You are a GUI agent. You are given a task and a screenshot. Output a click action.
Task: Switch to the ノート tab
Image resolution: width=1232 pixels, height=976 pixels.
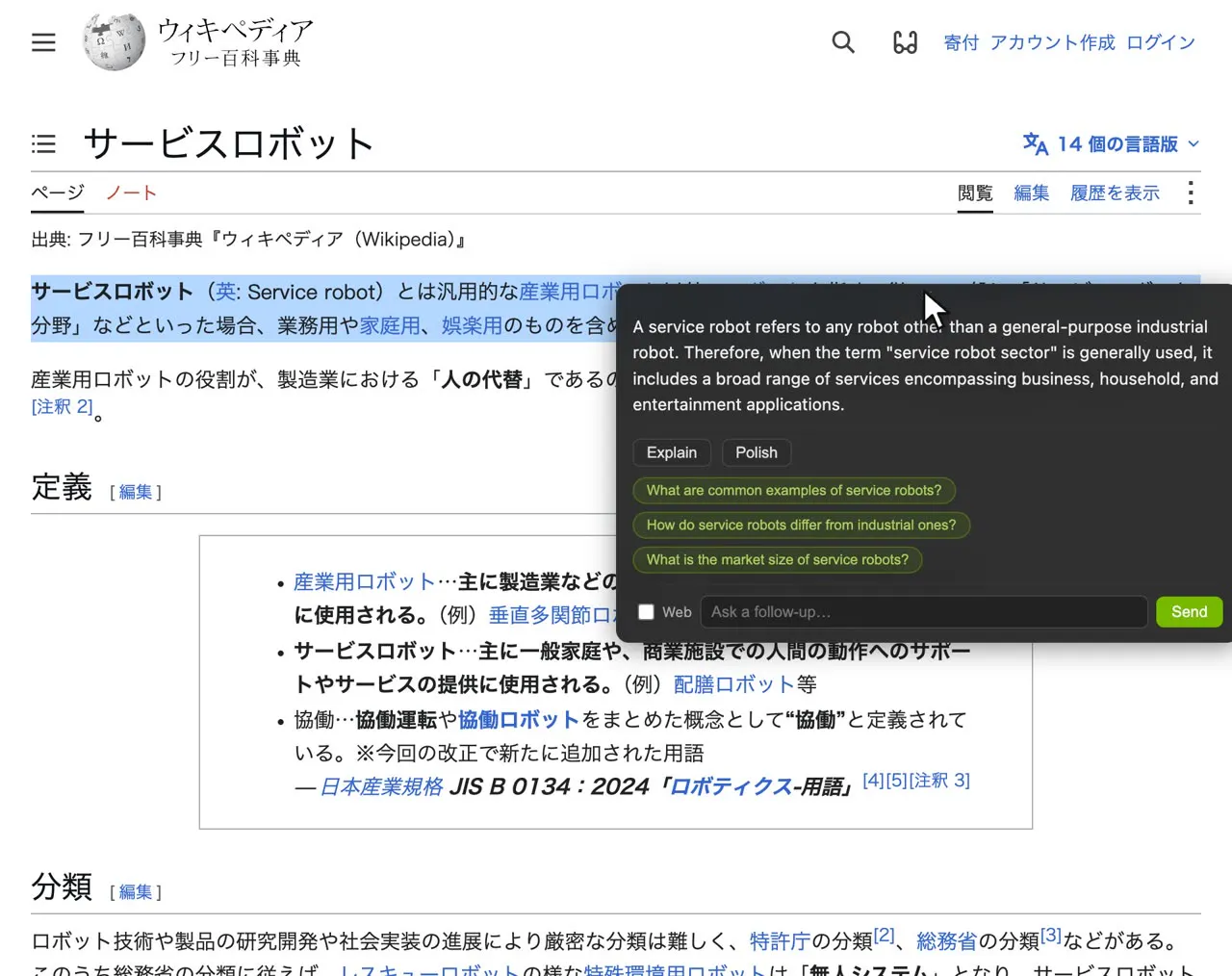(131, 193)
